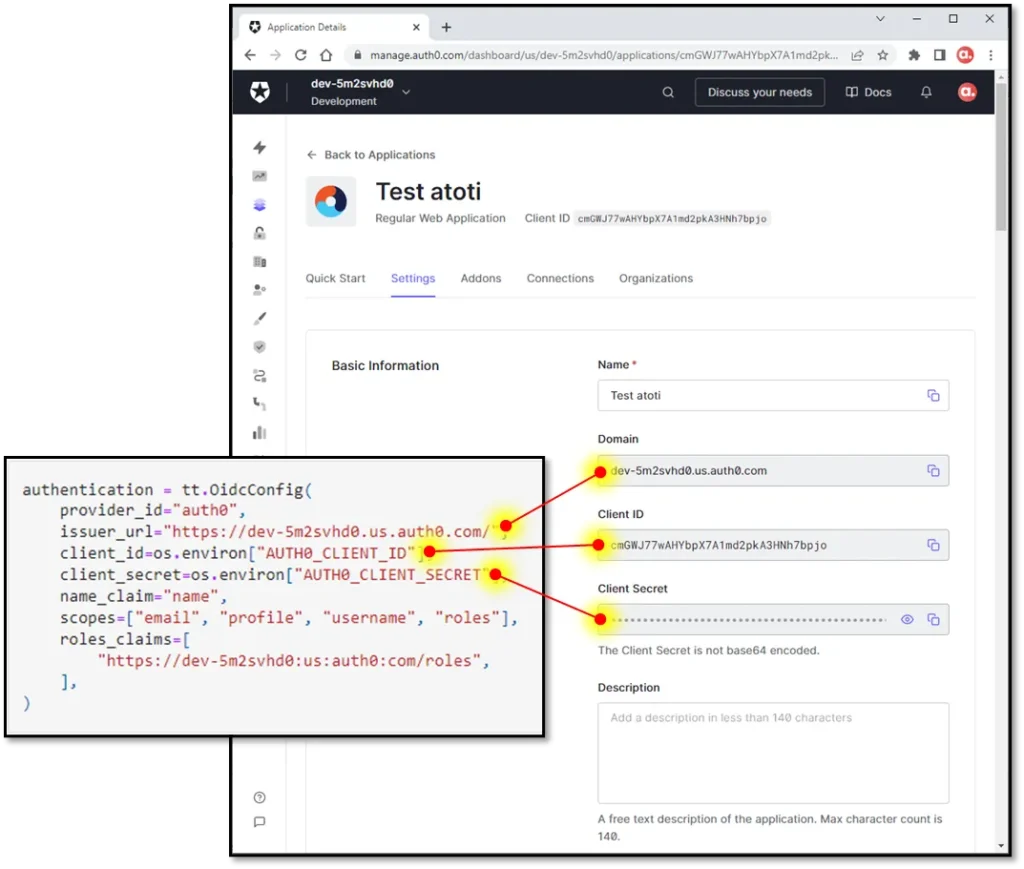Screen dimensions: 1024x869
Task: Open the tab search chevron
Action: tap(880, 19)
